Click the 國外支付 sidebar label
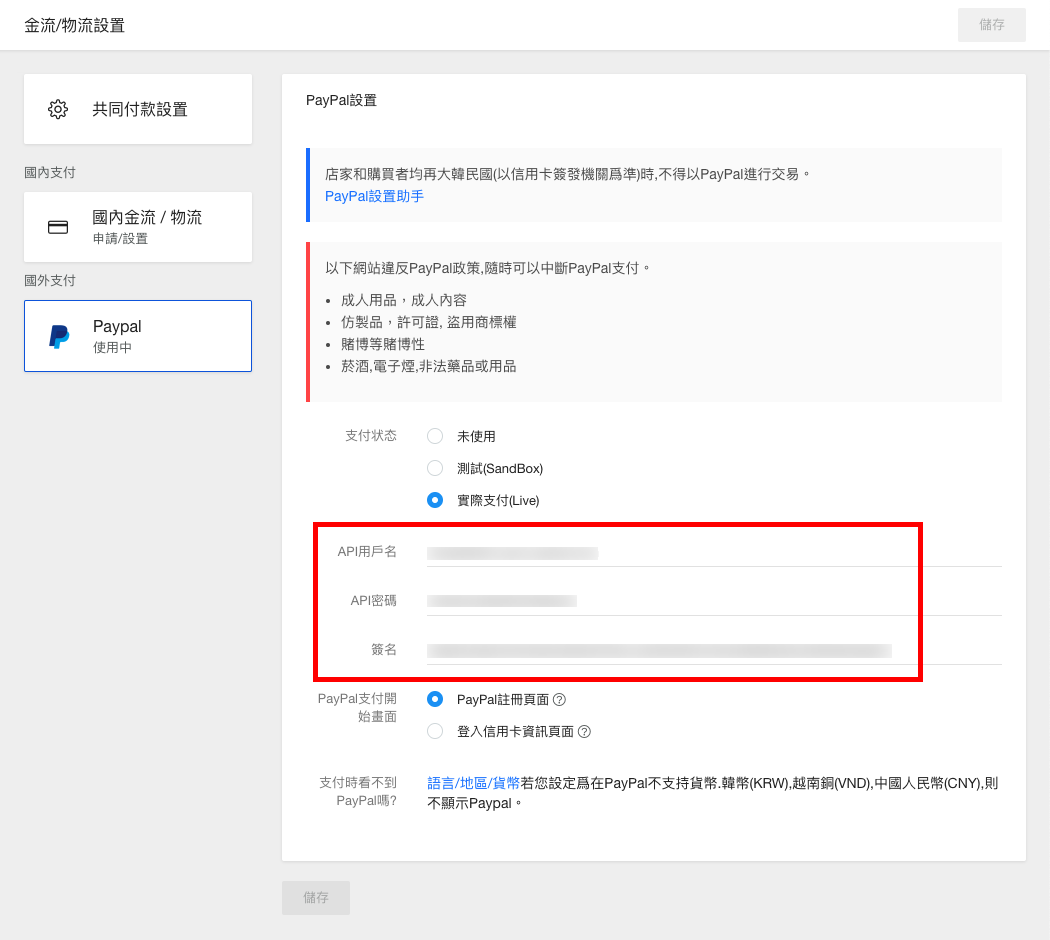1050x940 pixels. coord(50,281)
